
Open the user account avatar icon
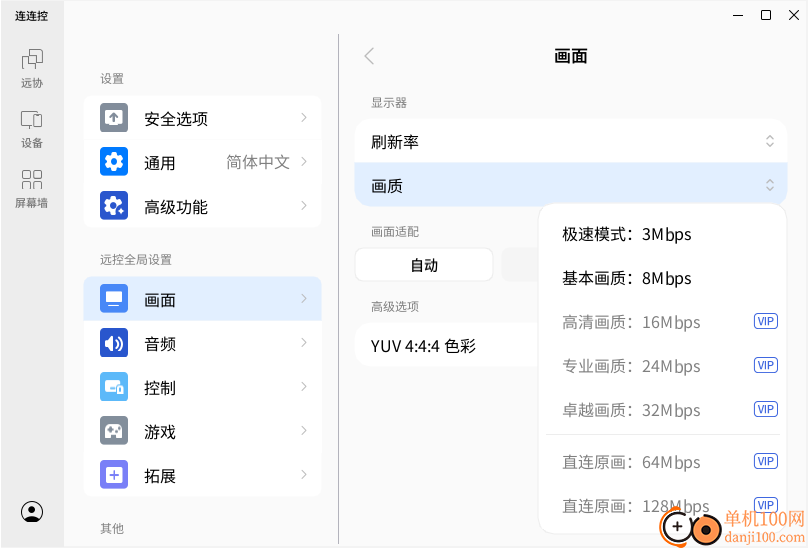point(32,511)
